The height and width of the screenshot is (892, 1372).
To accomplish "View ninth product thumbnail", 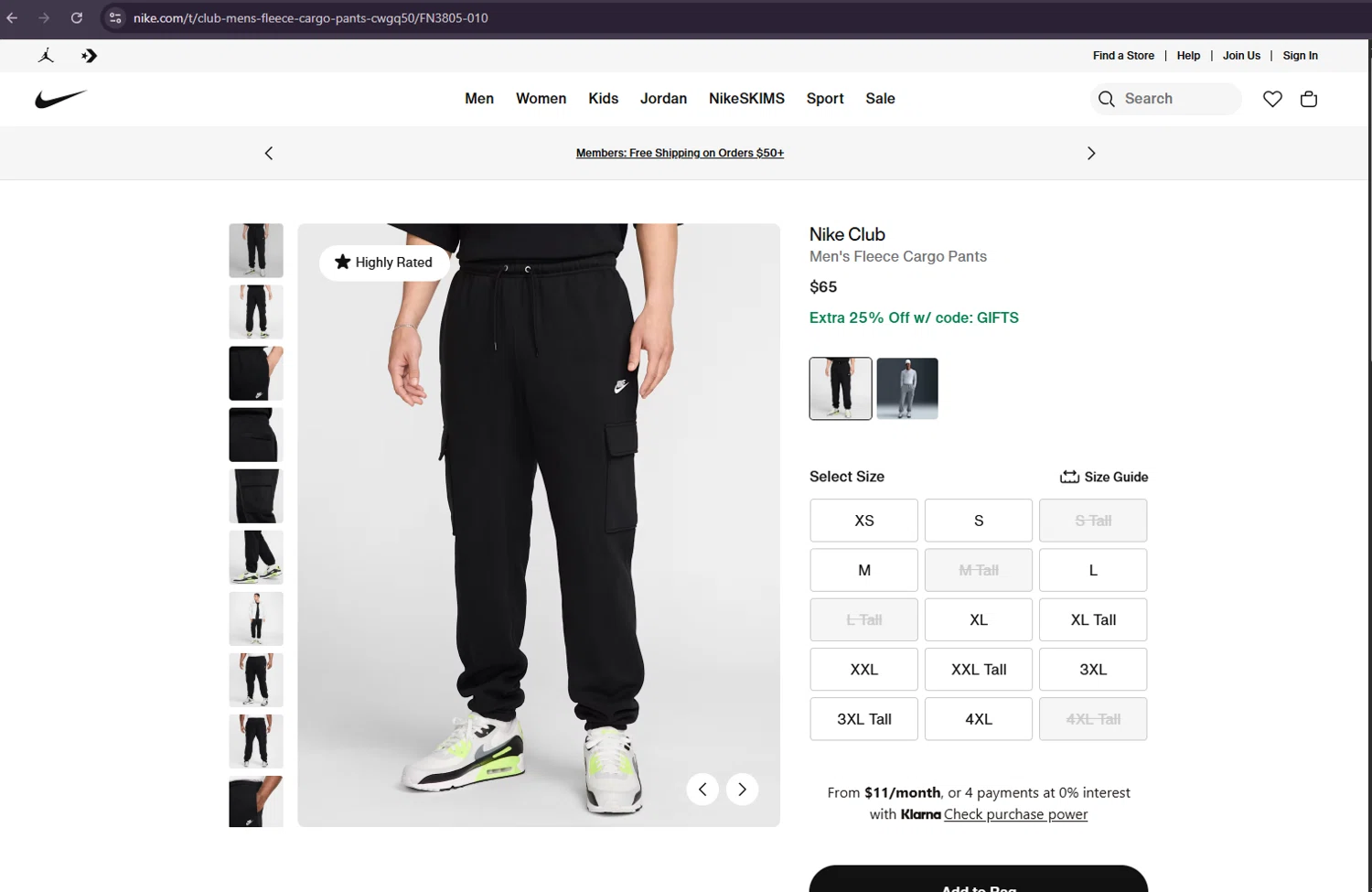I will tap(256, 741).
